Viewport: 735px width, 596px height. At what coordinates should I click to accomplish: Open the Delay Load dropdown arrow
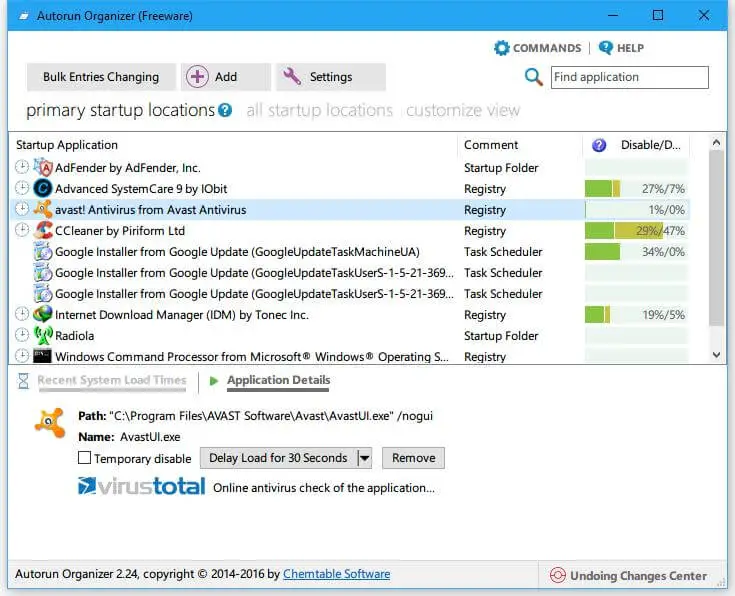click(365, 458)
